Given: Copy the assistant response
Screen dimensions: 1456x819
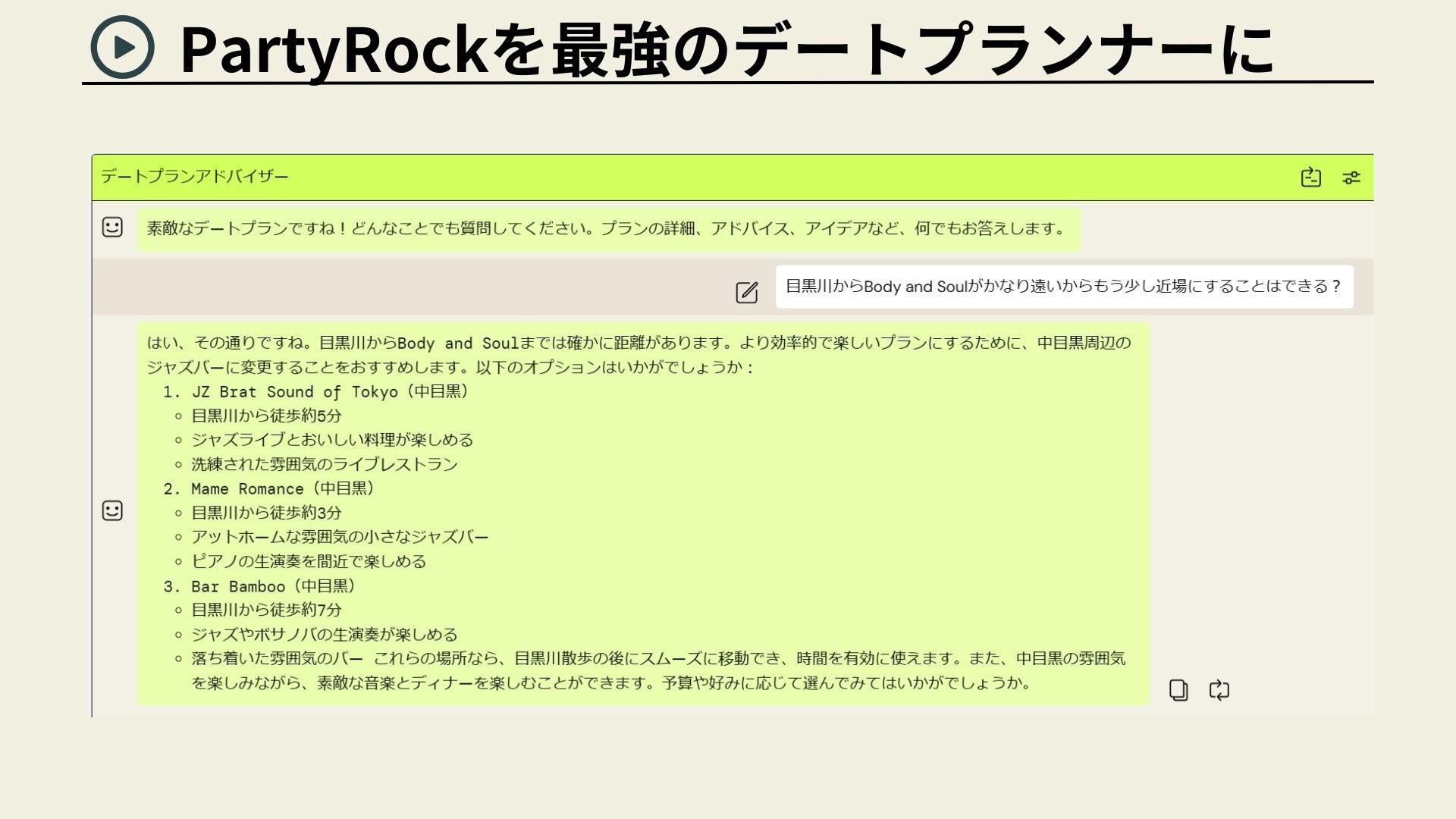Looking at the screenshot, I should pyautogui.click(x=1178, y=690).
